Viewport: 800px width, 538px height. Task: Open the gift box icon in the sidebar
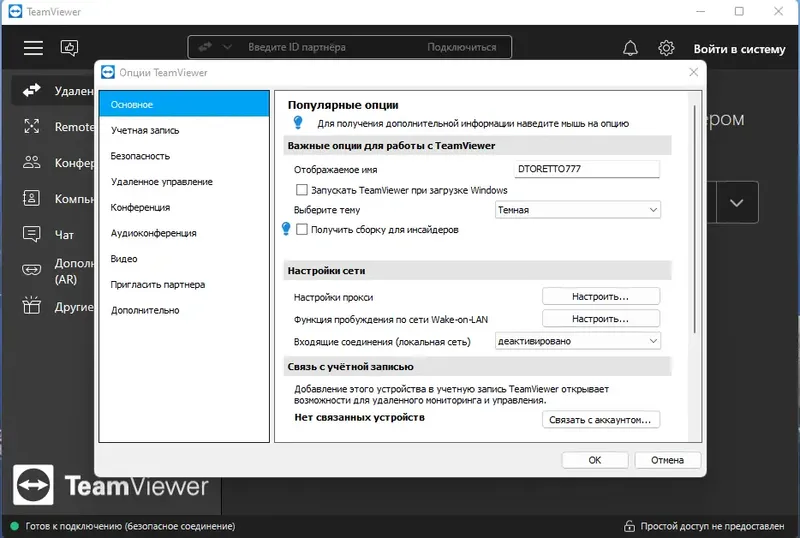tap(32, 305)
